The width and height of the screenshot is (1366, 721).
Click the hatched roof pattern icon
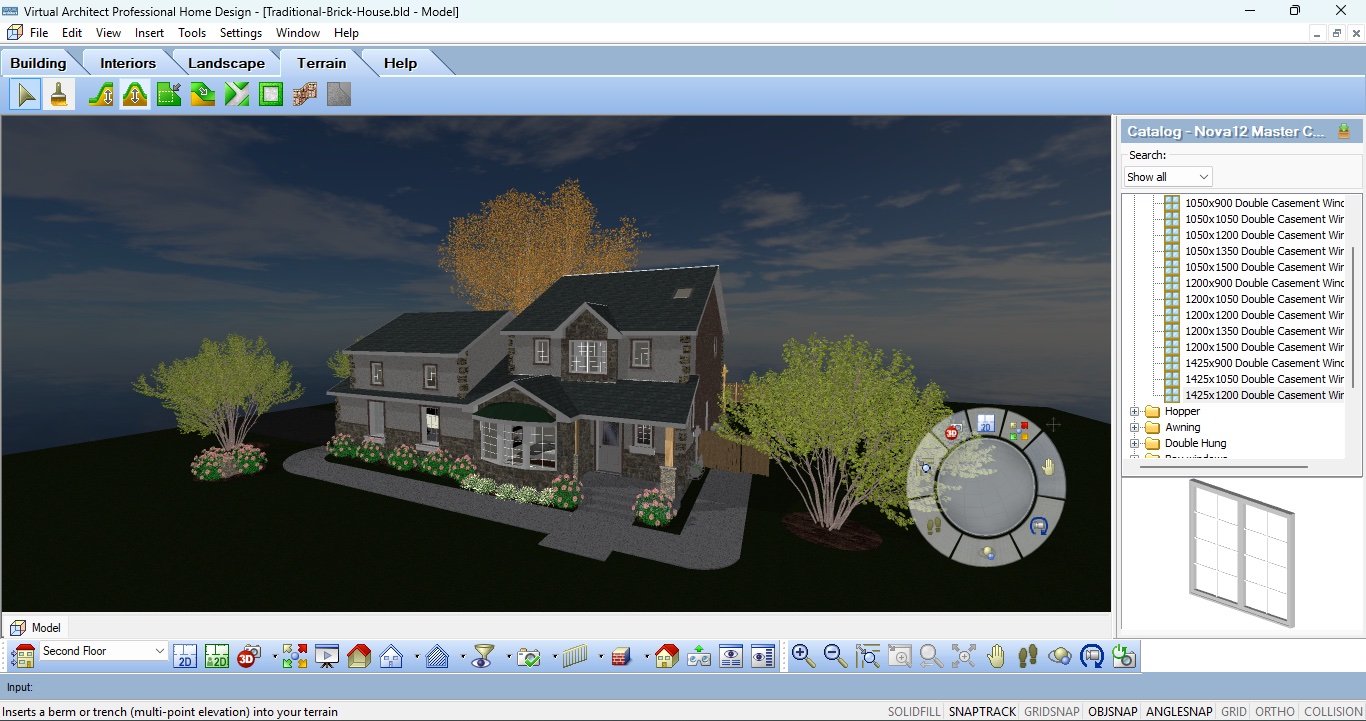(438, 656)
